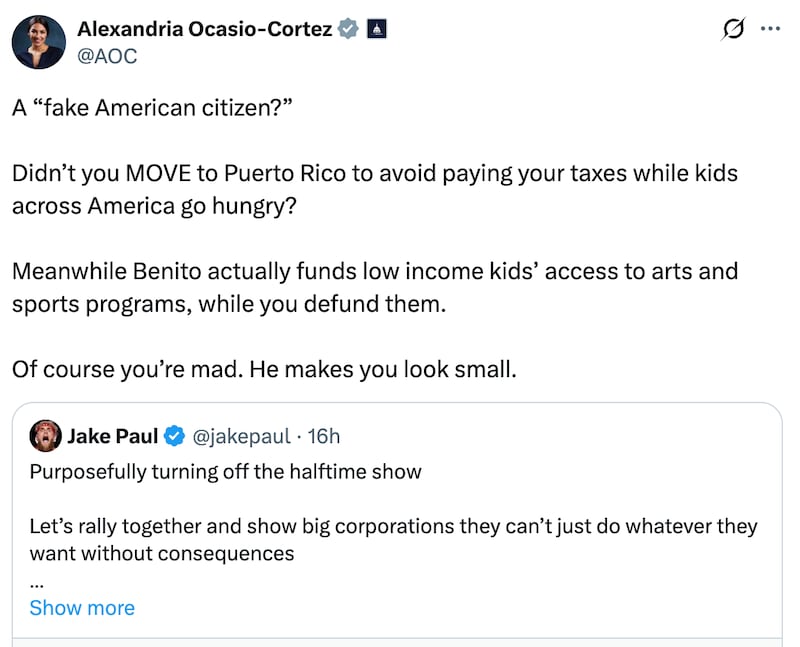
Task: Click Jake Paul's display name
Action: (113, 436)
